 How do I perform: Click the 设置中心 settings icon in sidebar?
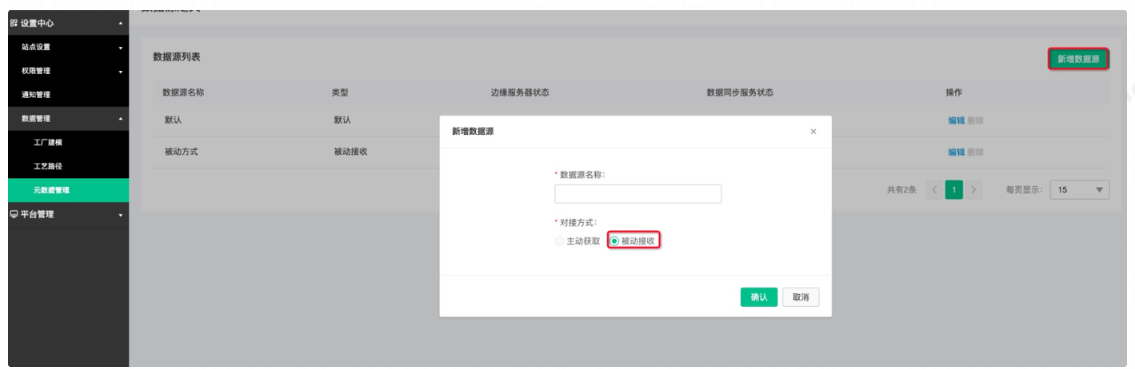click(14, 23)
